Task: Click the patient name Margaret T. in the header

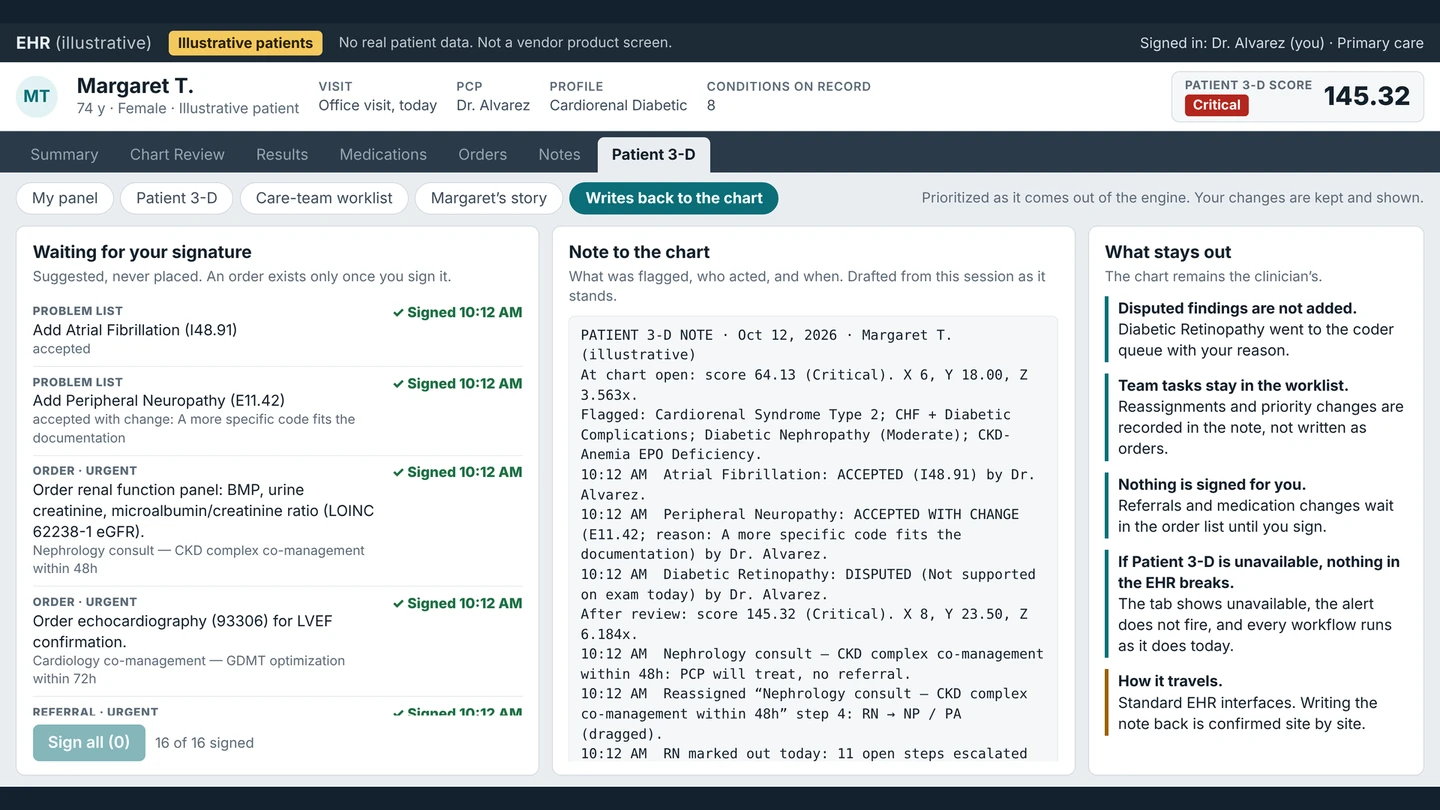Action: click(135, 86)
